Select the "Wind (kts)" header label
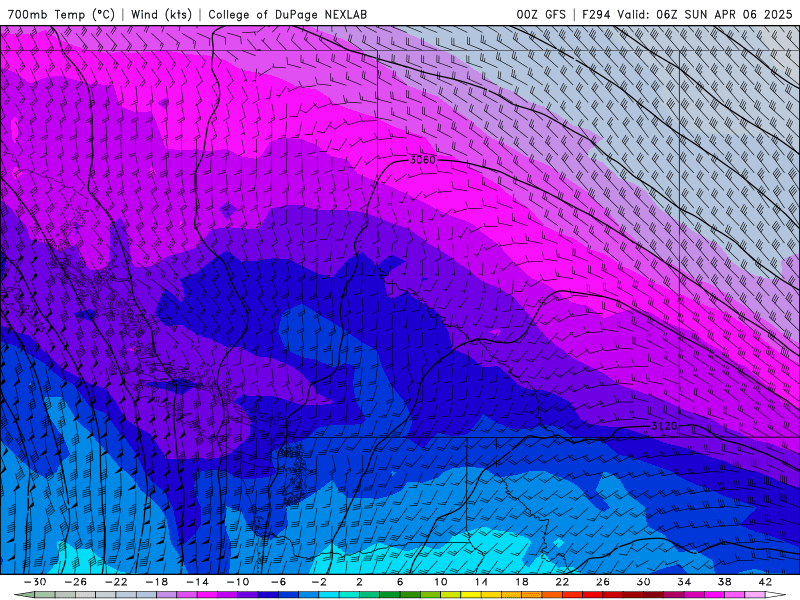The width and height of the screenshot is (800, 600). click(161, 14)
